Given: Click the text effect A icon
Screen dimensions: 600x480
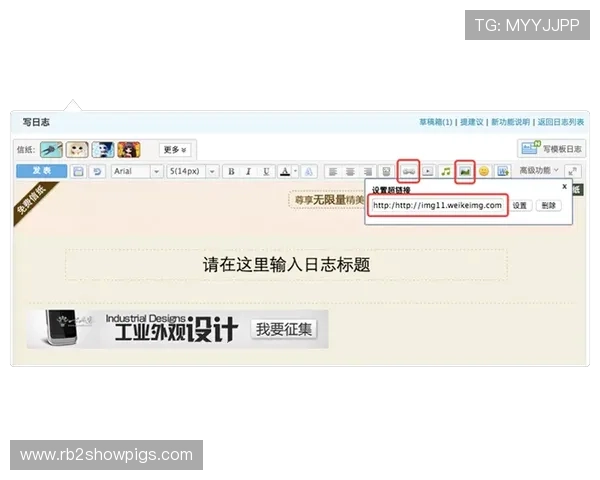Looking at the screenshot, I should (308, 171).
